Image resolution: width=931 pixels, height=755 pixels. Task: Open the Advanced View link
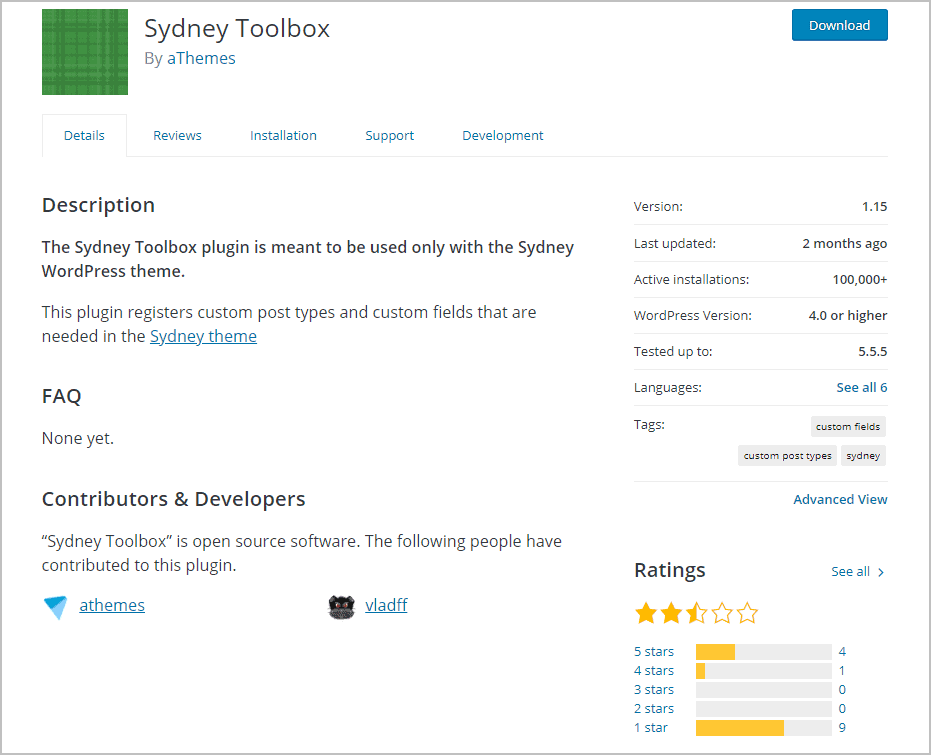(840, 500)
